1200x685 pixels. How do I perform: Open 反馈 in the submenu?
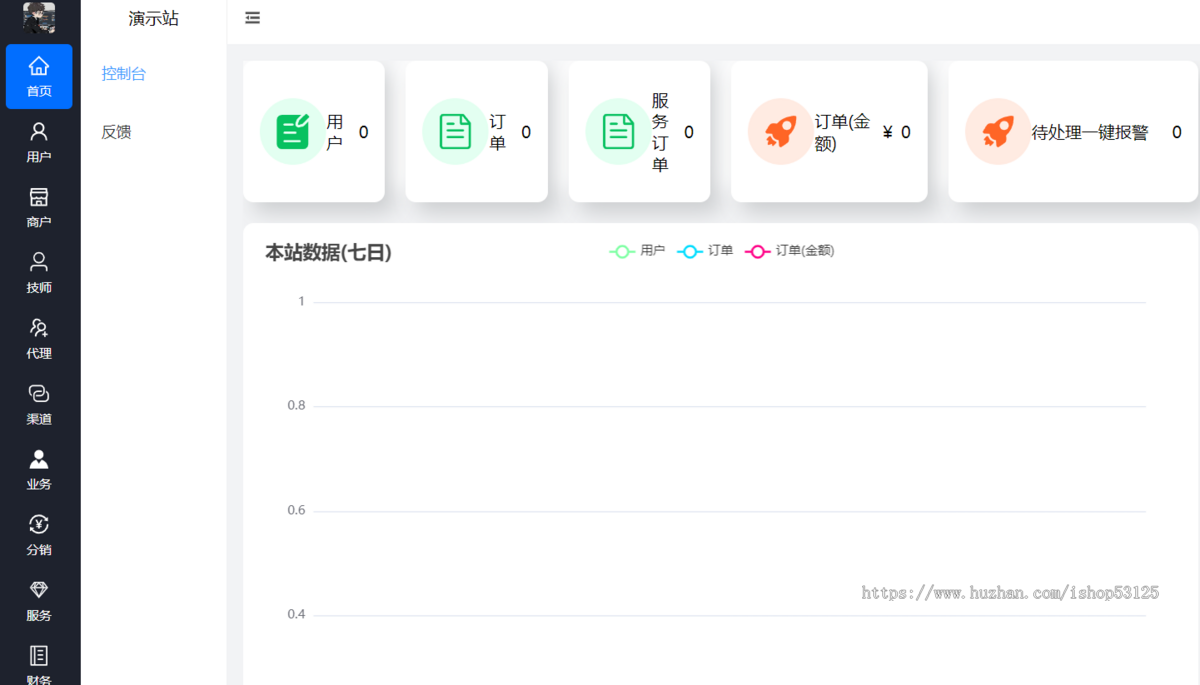point(116,132)
